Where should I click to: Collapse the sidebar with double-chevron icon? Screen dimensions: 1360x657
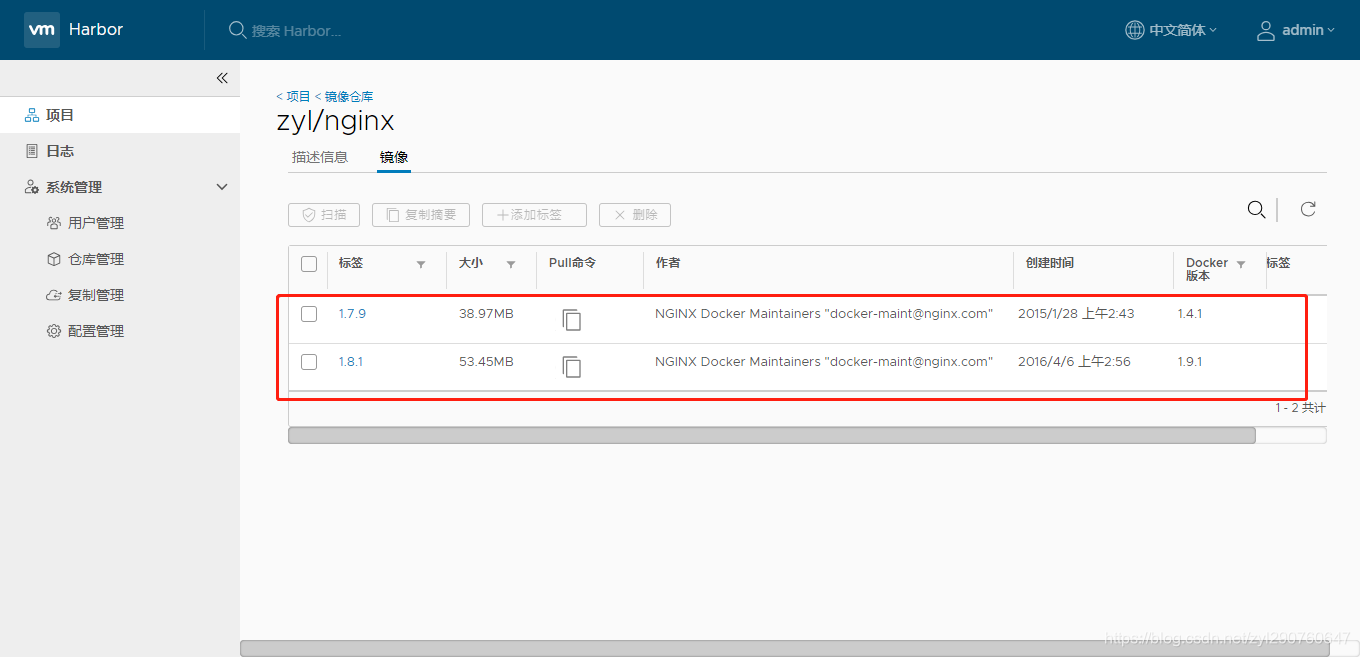click(x=222, y=78)
